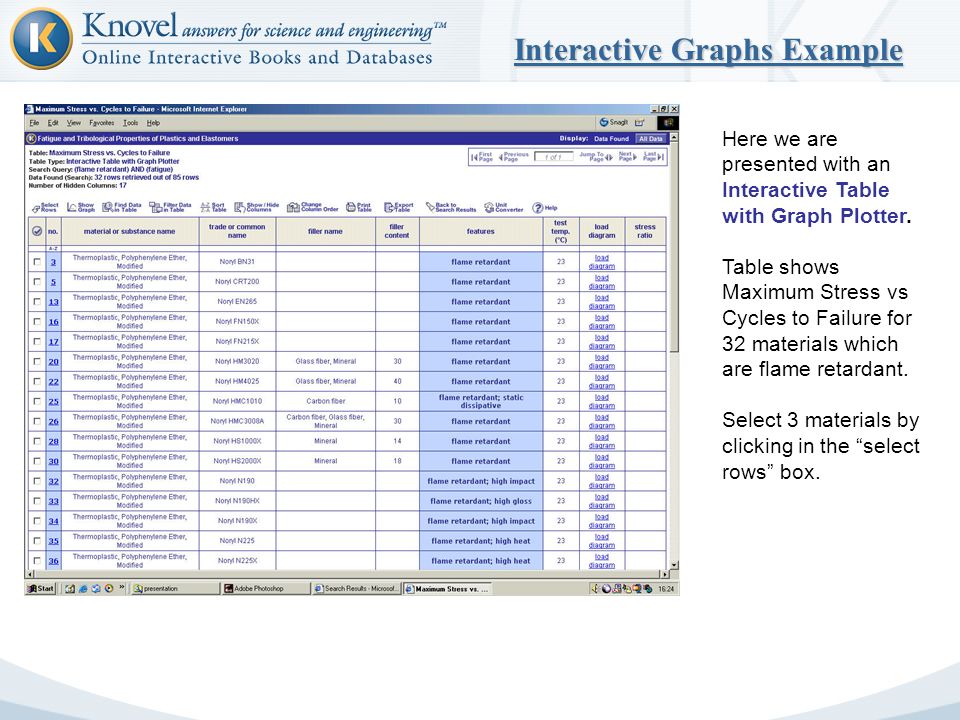This screenshot has width=960, height=720.
Task: Open record number 17 link
Action: point(54,342)
